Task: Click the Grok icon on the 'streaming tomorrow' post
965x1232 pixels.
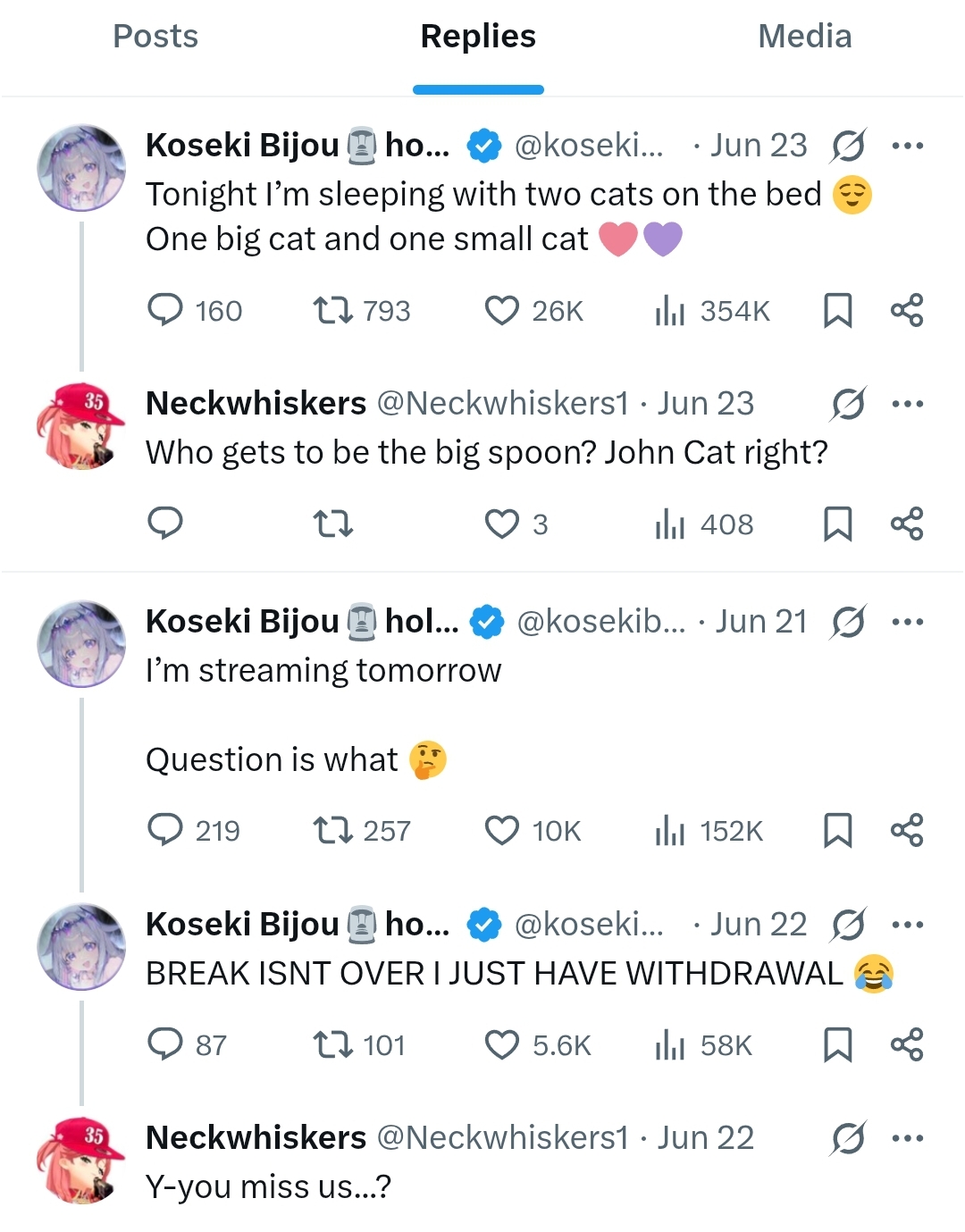Action: [847, 622]
